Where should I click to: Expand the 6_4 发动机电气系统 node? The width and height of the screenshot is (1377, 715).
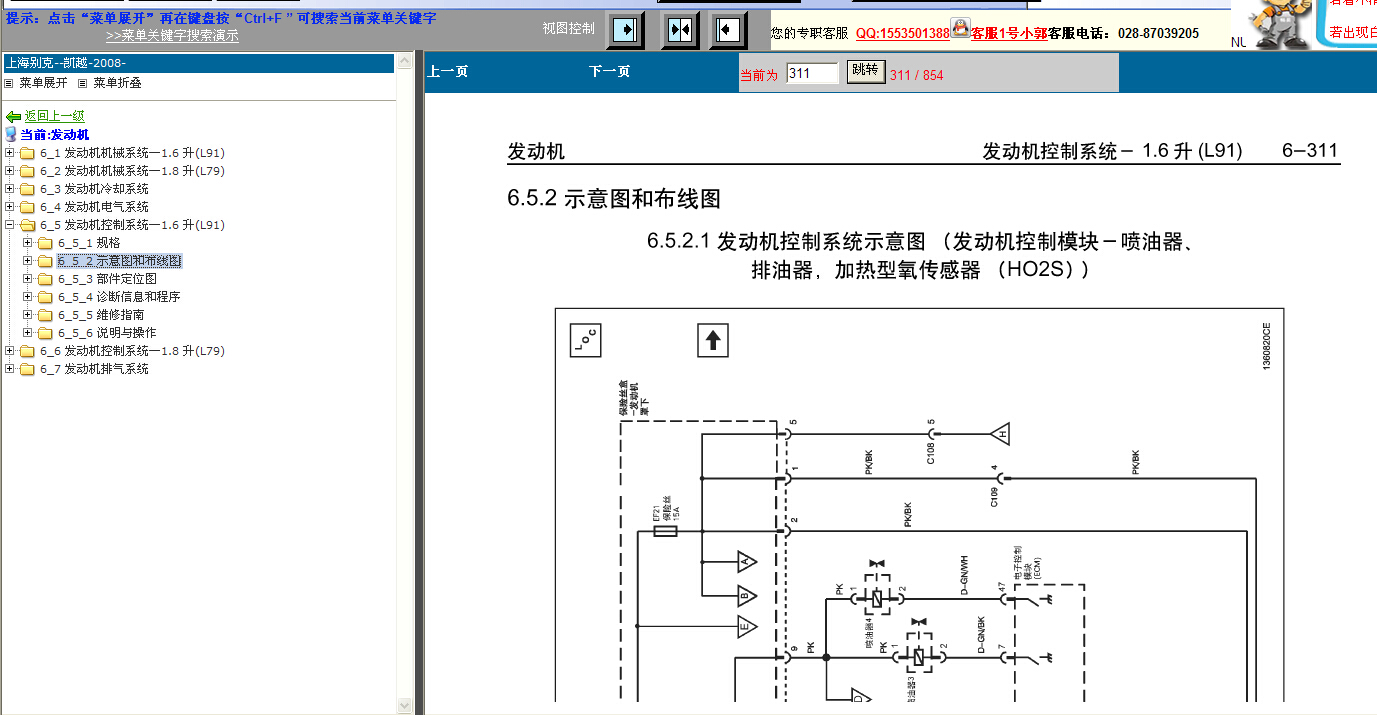(x=10, y=207)
